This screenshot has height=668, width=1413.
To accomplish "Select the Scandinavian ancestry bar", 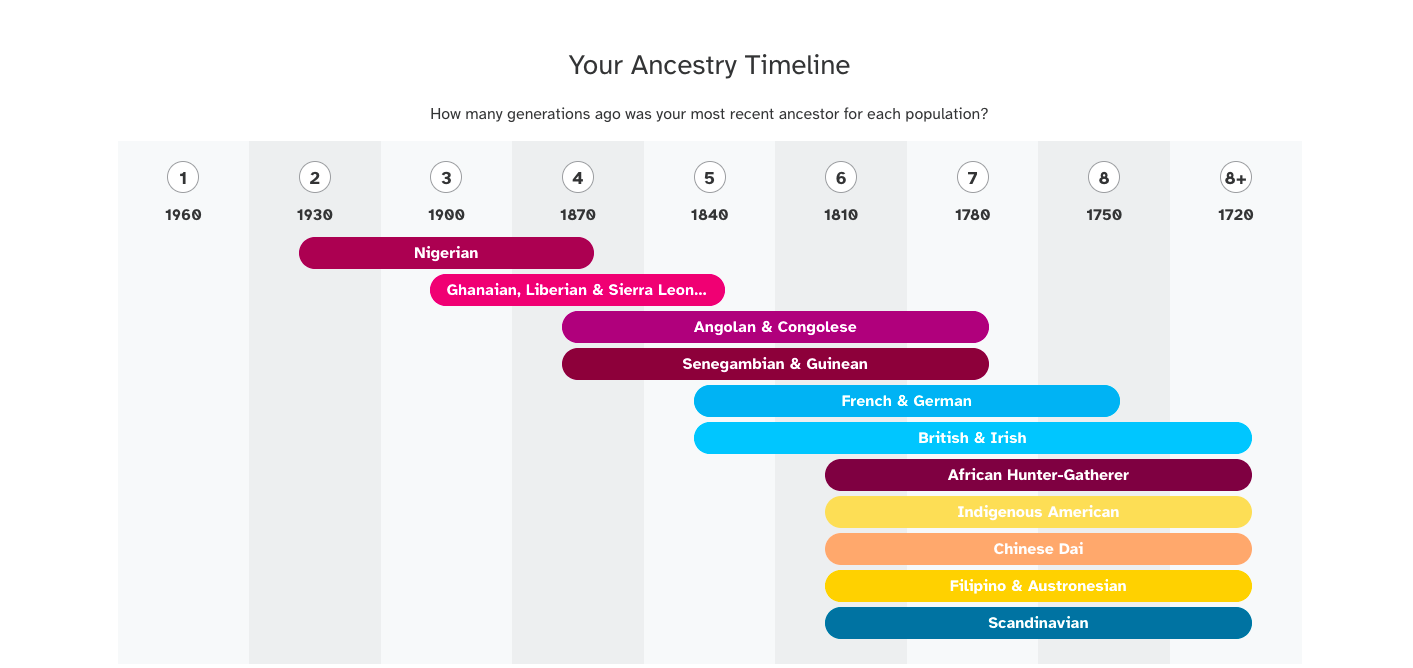I will 1038,623.
